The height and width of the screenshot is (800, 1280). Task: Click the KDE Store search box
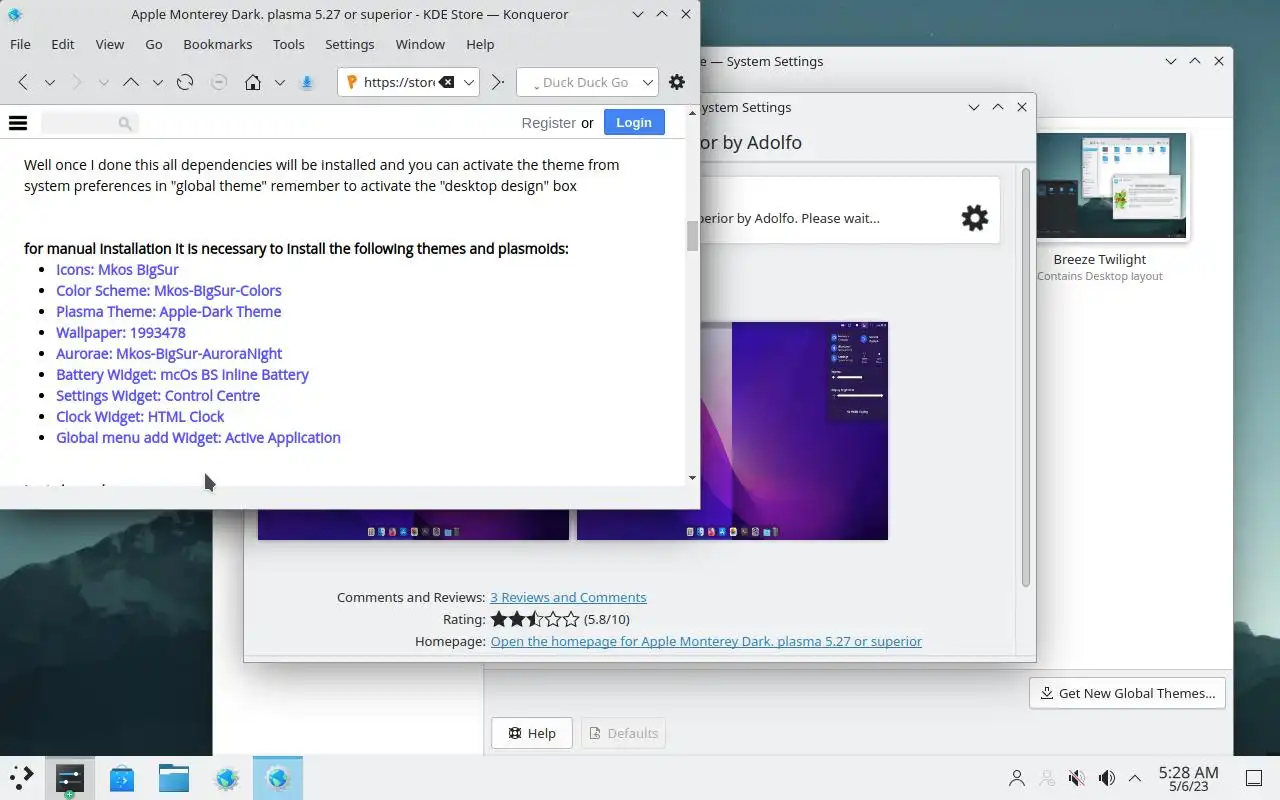click(89, 123)
